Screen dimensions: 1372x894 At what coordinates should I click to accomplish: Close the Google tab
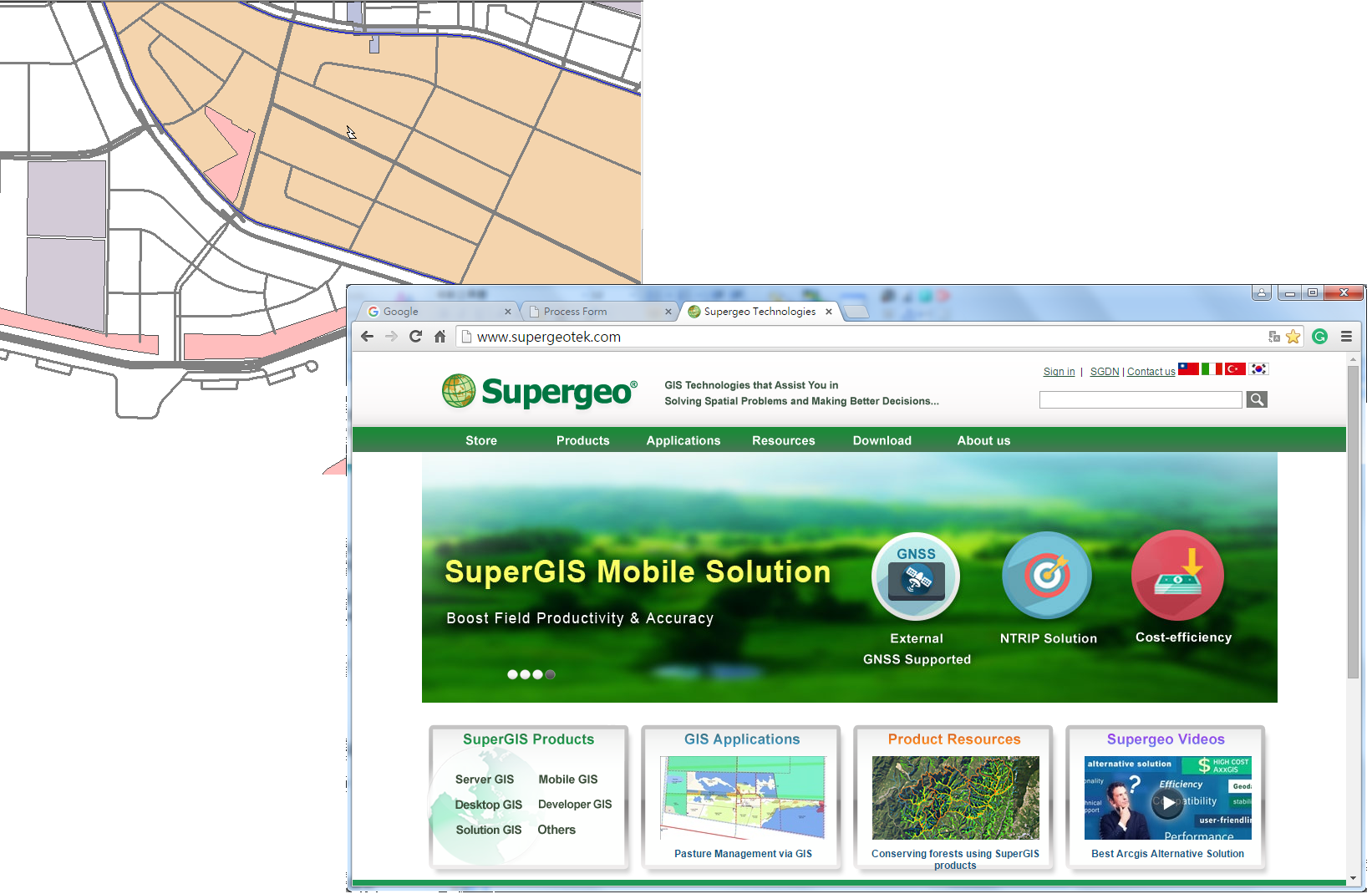[x=507, y=312]
